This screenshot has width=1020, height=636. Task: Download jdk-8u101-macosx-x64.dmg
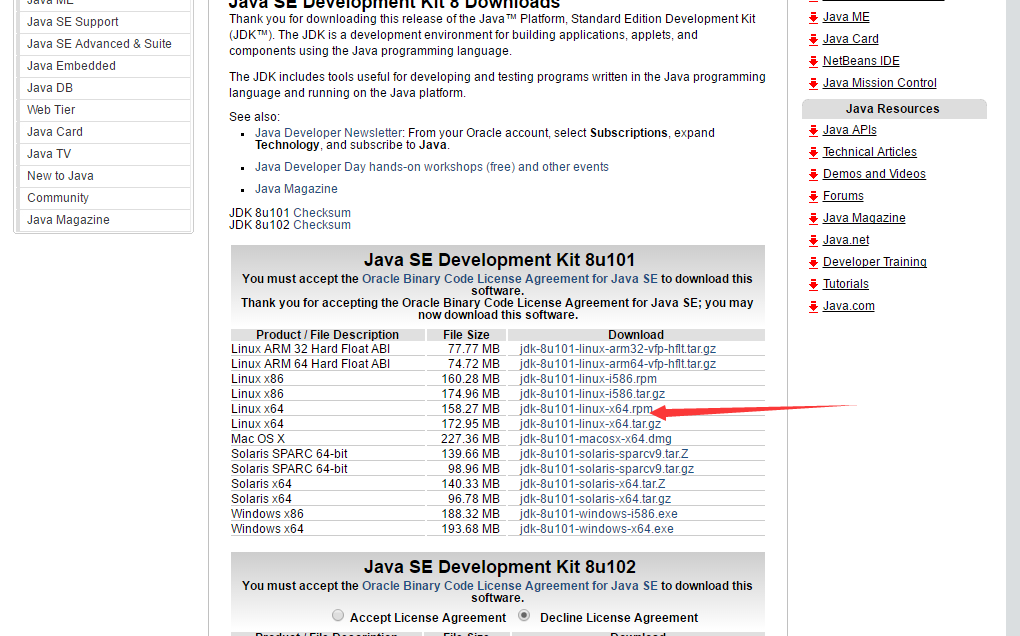[595, 439]
